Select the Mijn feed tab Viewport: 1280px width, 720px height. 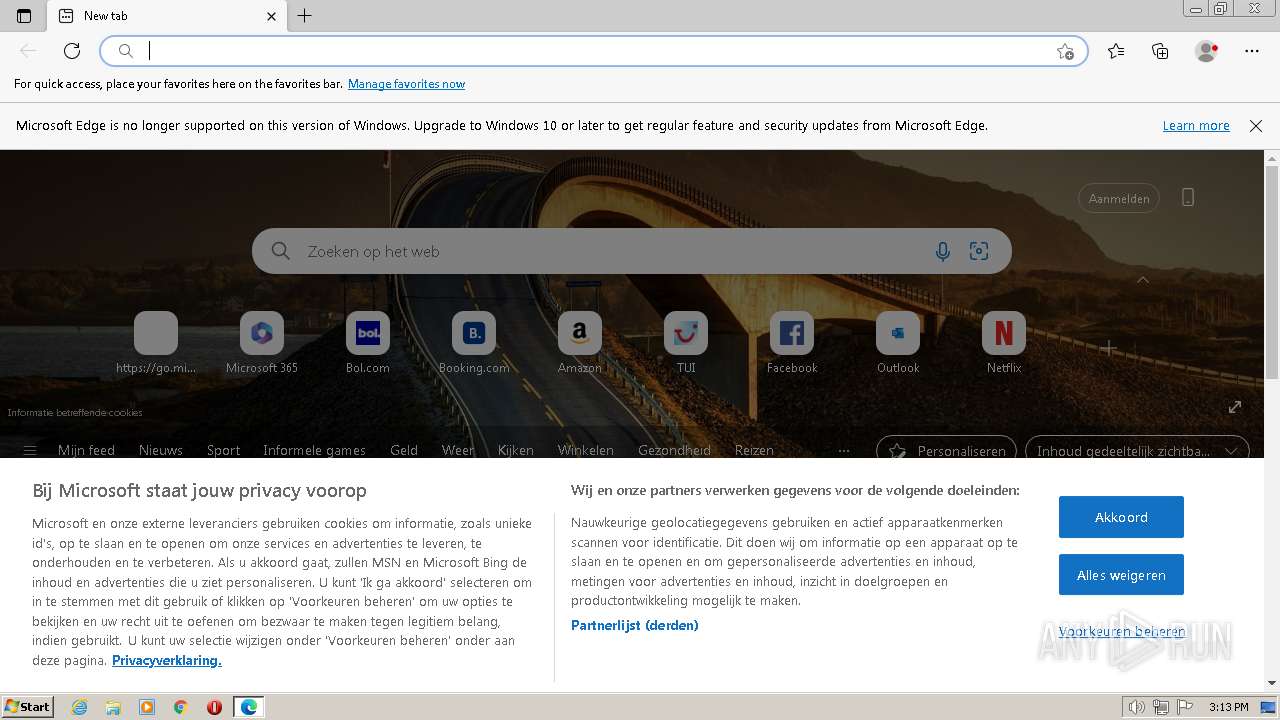(86, 450)
